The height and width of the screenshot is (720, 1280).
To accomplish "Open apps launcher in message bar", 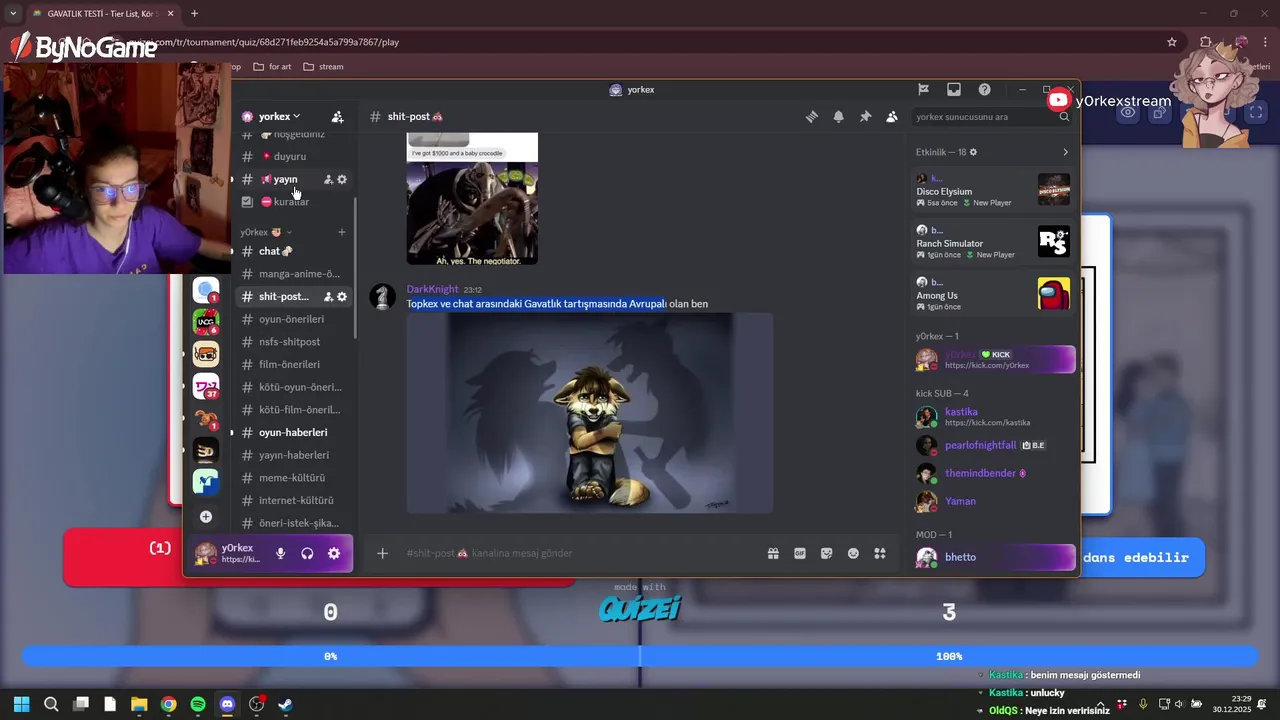I will 880,553.
